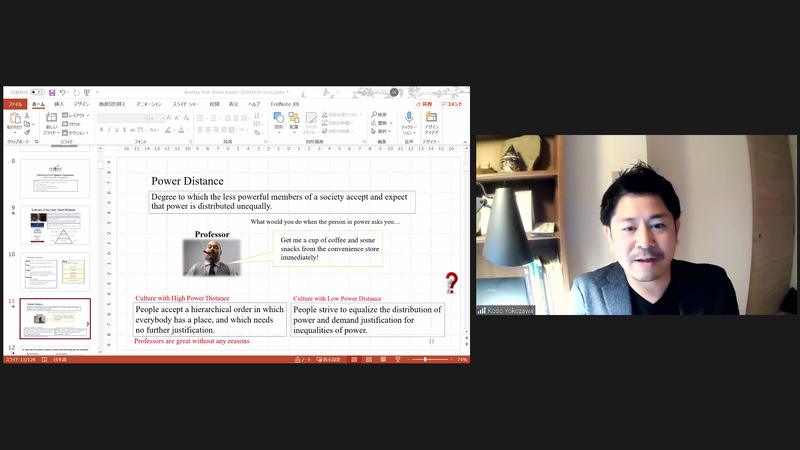The height and width of the screenshot is (450, 800).
Task: Select slide 8 thumbnail
Action: tap(55, 179)
